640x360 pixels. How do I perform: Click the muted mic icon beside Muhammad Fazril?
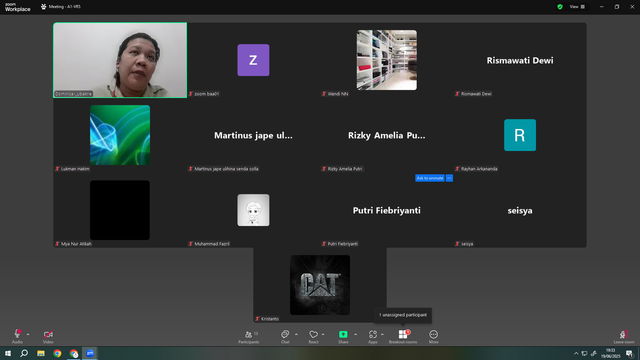pyautogui.click(x=191, y=244)
